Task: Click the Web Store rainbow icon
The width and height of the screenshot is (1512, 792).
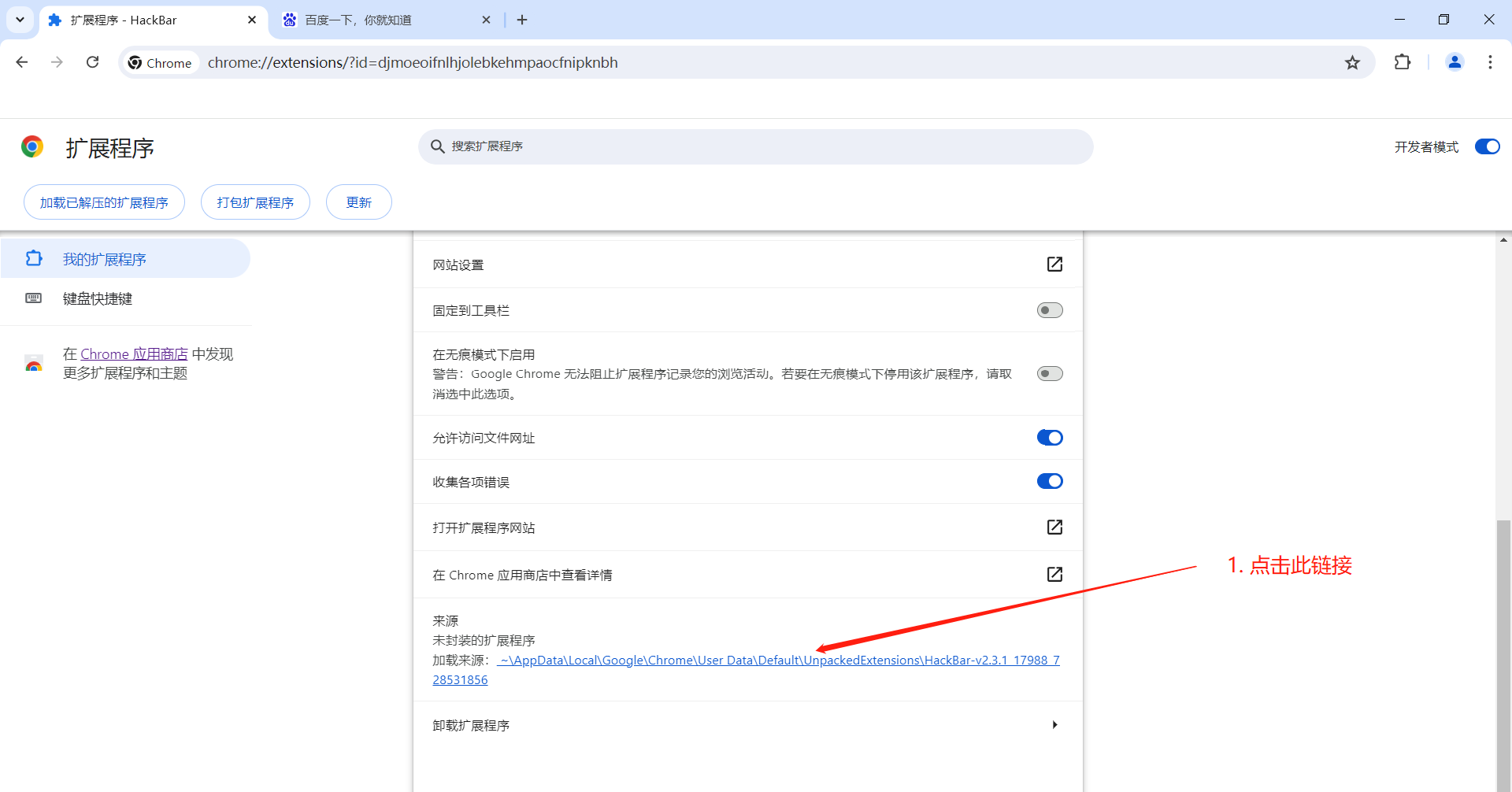Action: pyautogui.click(x=34, y=364)
